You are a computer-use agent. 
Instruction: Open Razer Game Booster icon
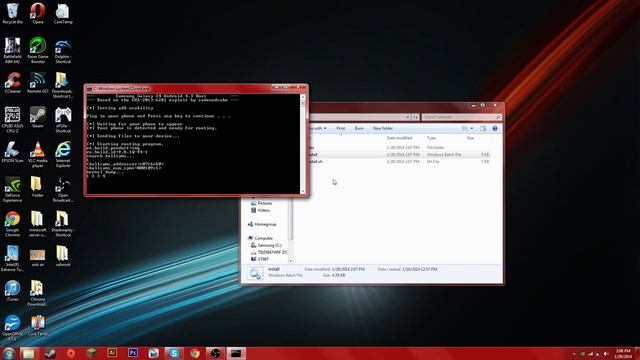pyautogui.click(x=38, y=50)
